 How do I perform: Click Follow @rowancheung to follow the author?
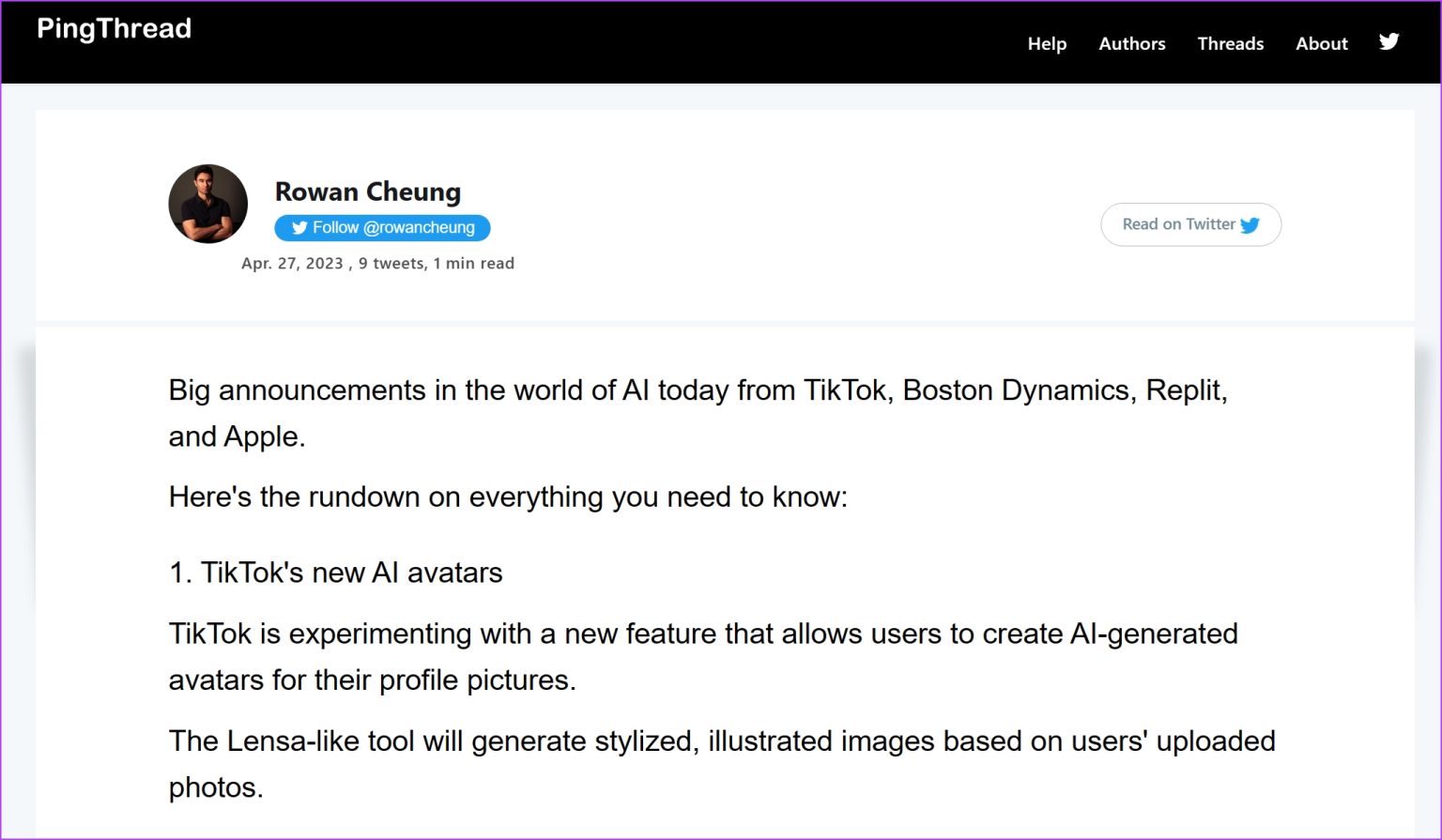(x=382, y=227)
